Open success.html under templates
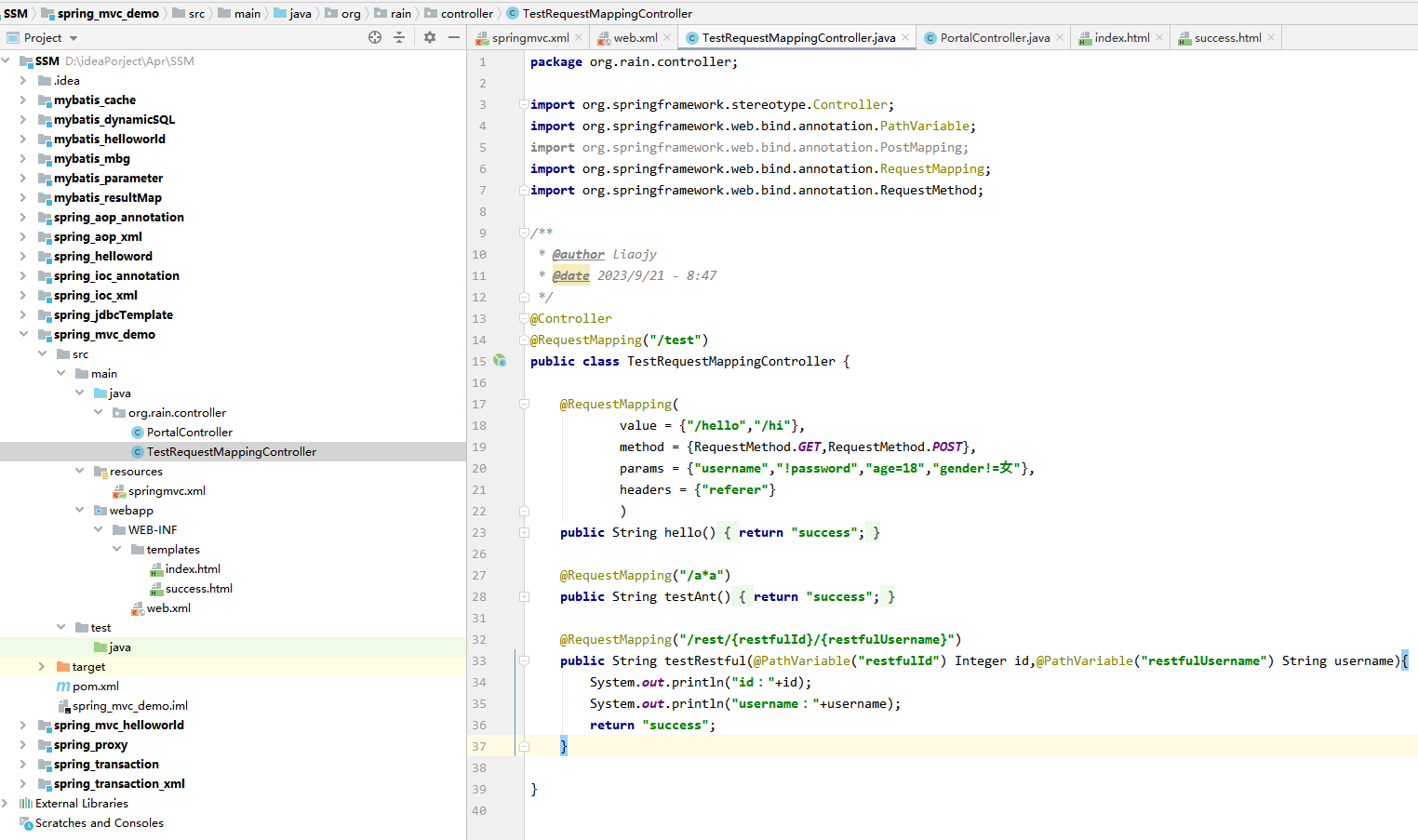Screen dimensions: 1418x840 click(199, 589)
